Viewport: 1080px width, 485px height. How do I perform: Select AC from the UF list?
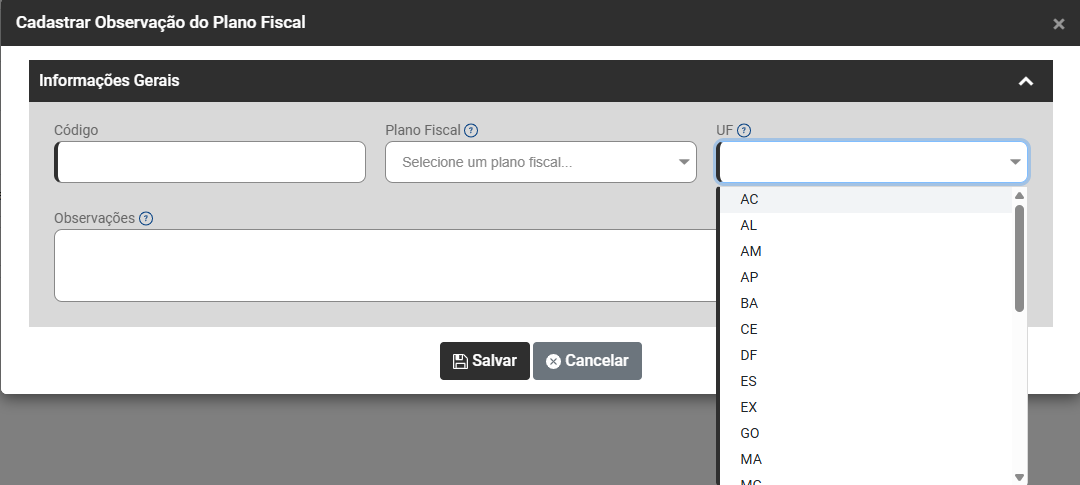(x=749, y=199)
